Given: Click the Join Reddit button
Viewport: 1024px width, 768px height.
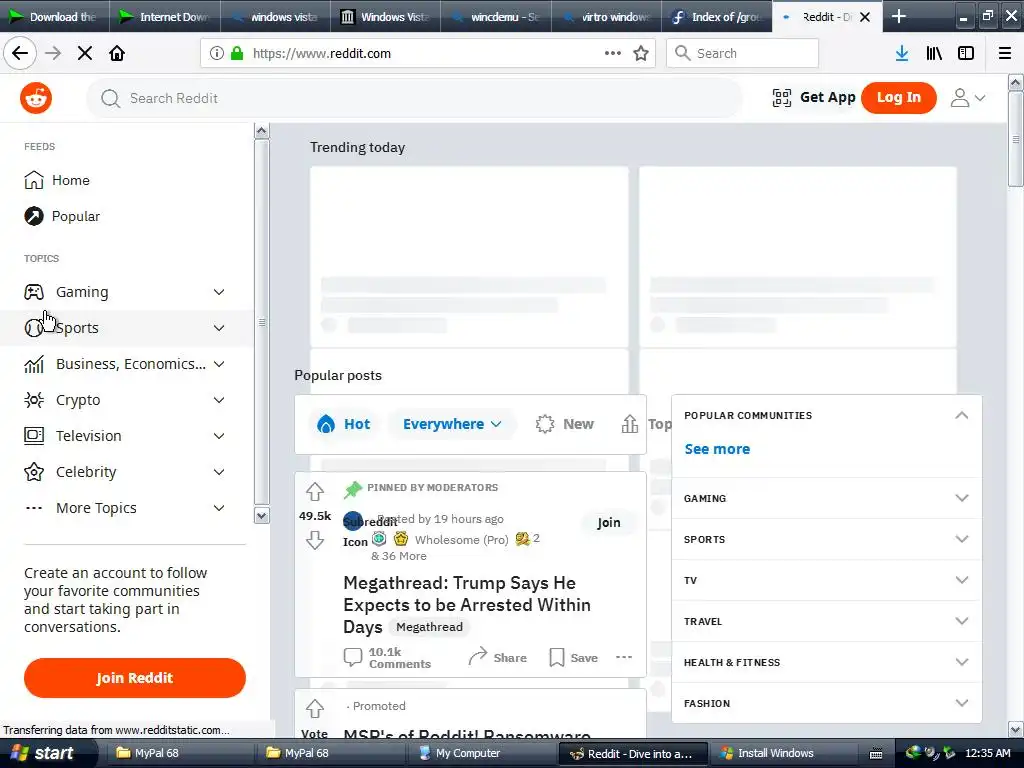Looking at the screenshot, I should (135, 678).
